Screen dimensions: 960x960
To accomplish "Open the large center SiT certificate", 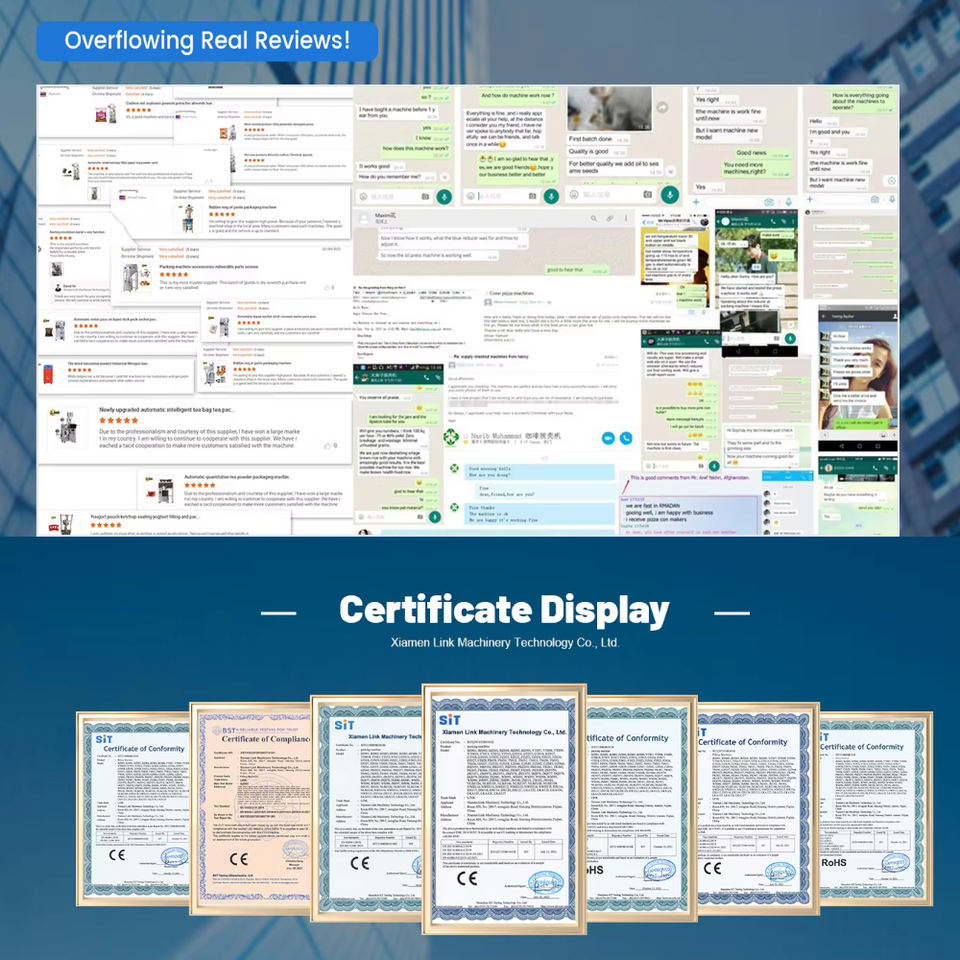I will (x=504, y=809).
